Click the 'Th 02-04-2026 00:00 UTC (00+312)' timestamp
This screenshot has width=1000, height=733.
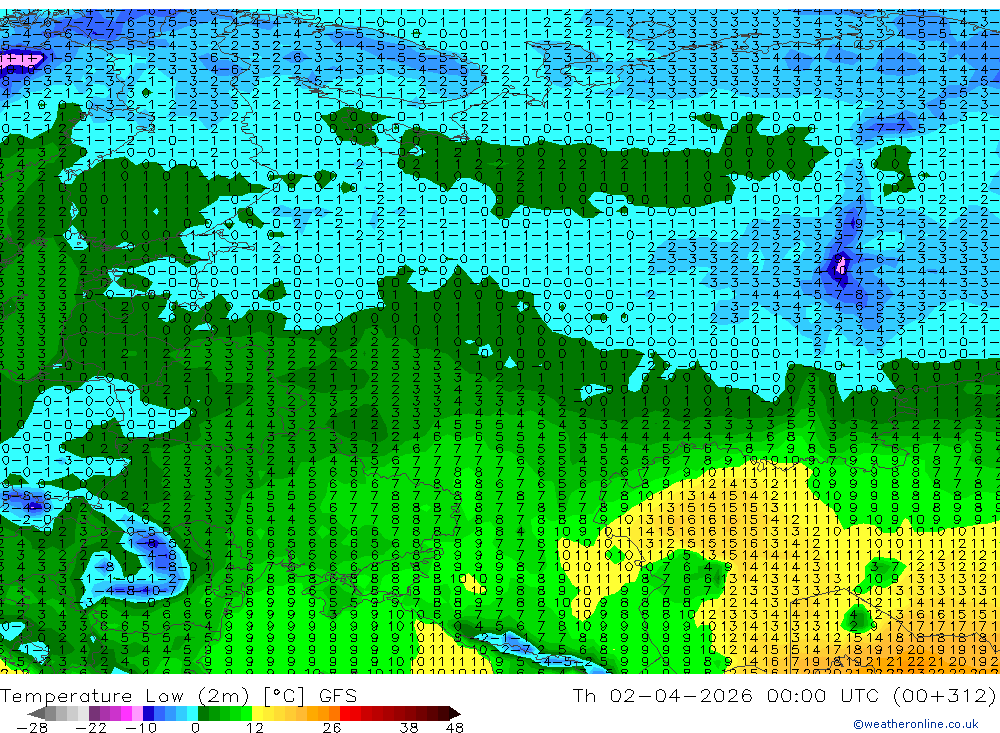click(x=785, y=695)
